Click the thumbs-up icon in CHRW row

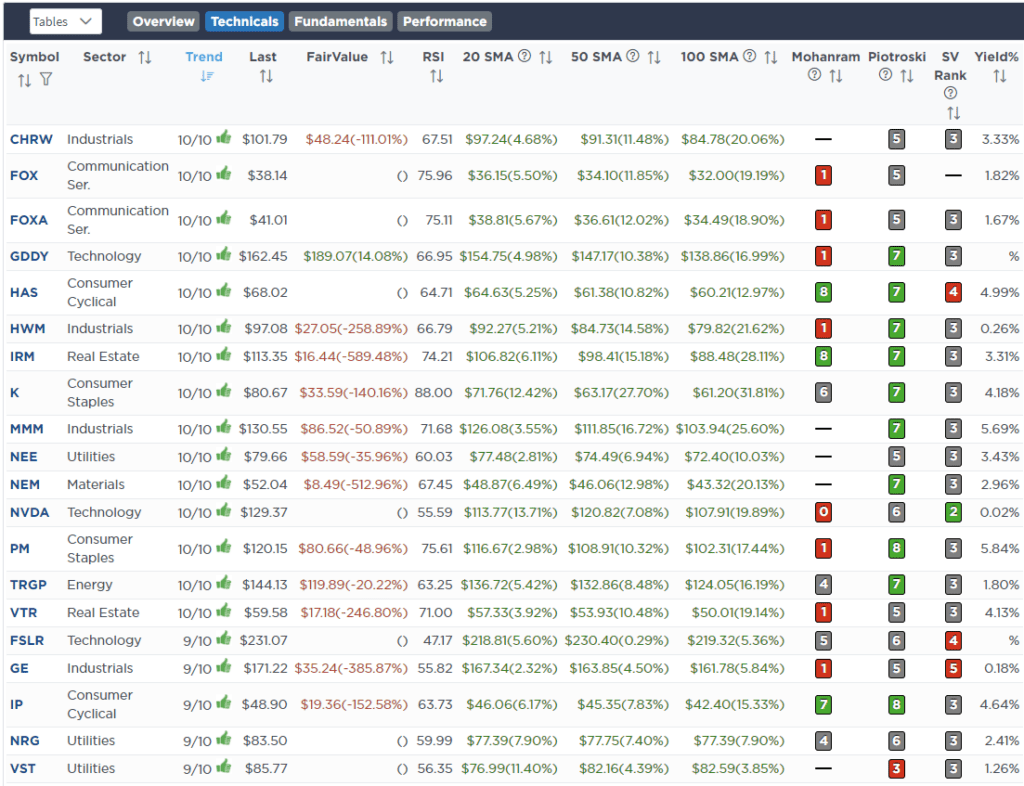(224, 137)
